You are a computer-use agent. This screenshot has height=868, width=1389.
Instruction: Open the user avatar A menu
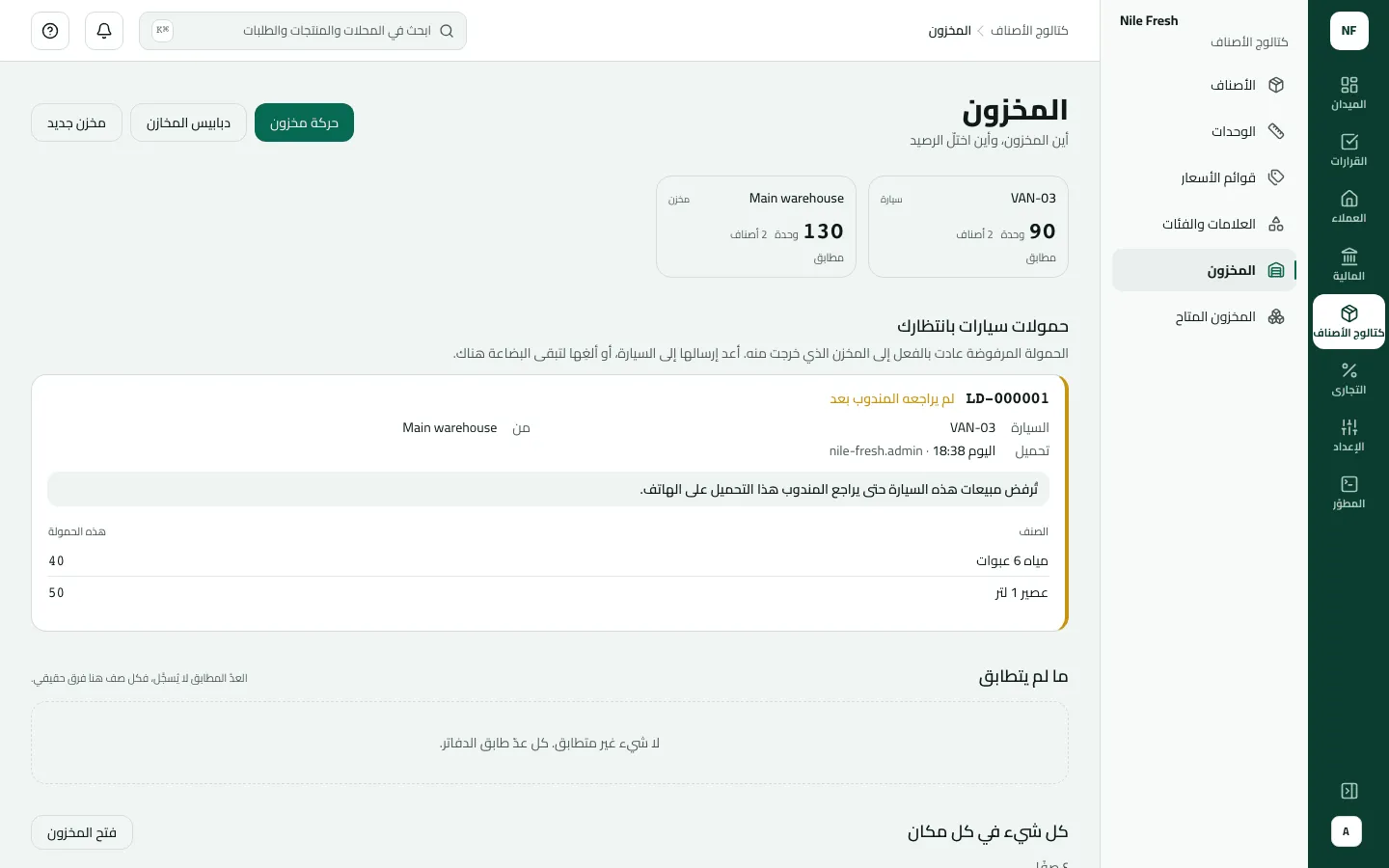pyautogui.click(x=1347, y=831)
